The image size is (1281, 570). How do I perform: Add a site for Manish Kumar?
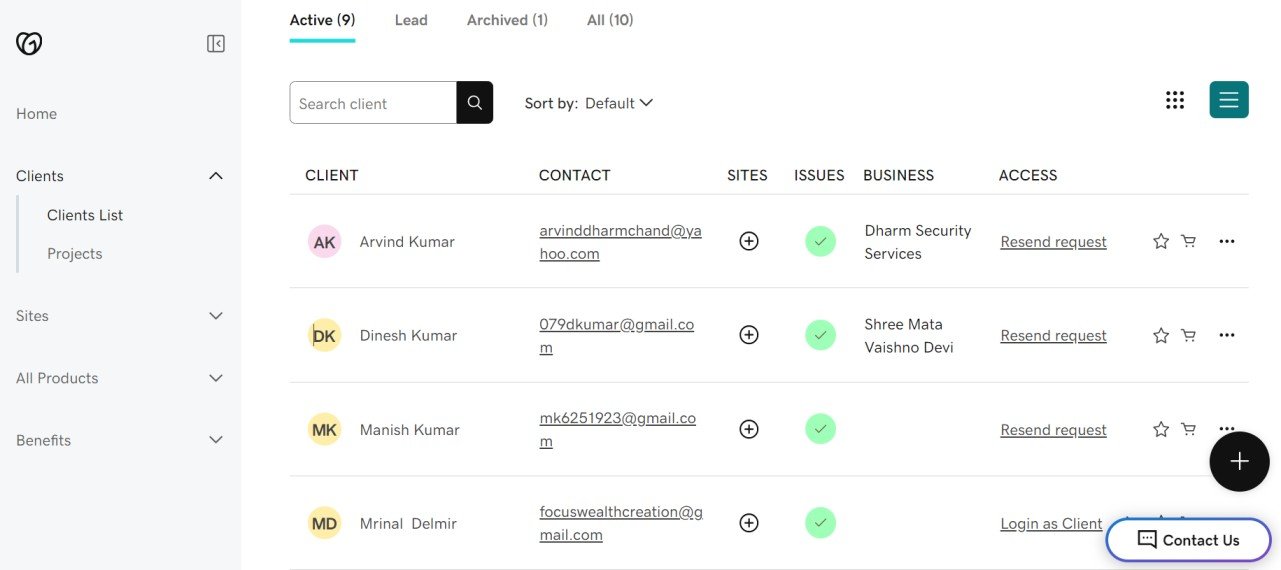[x=748, y=429]
